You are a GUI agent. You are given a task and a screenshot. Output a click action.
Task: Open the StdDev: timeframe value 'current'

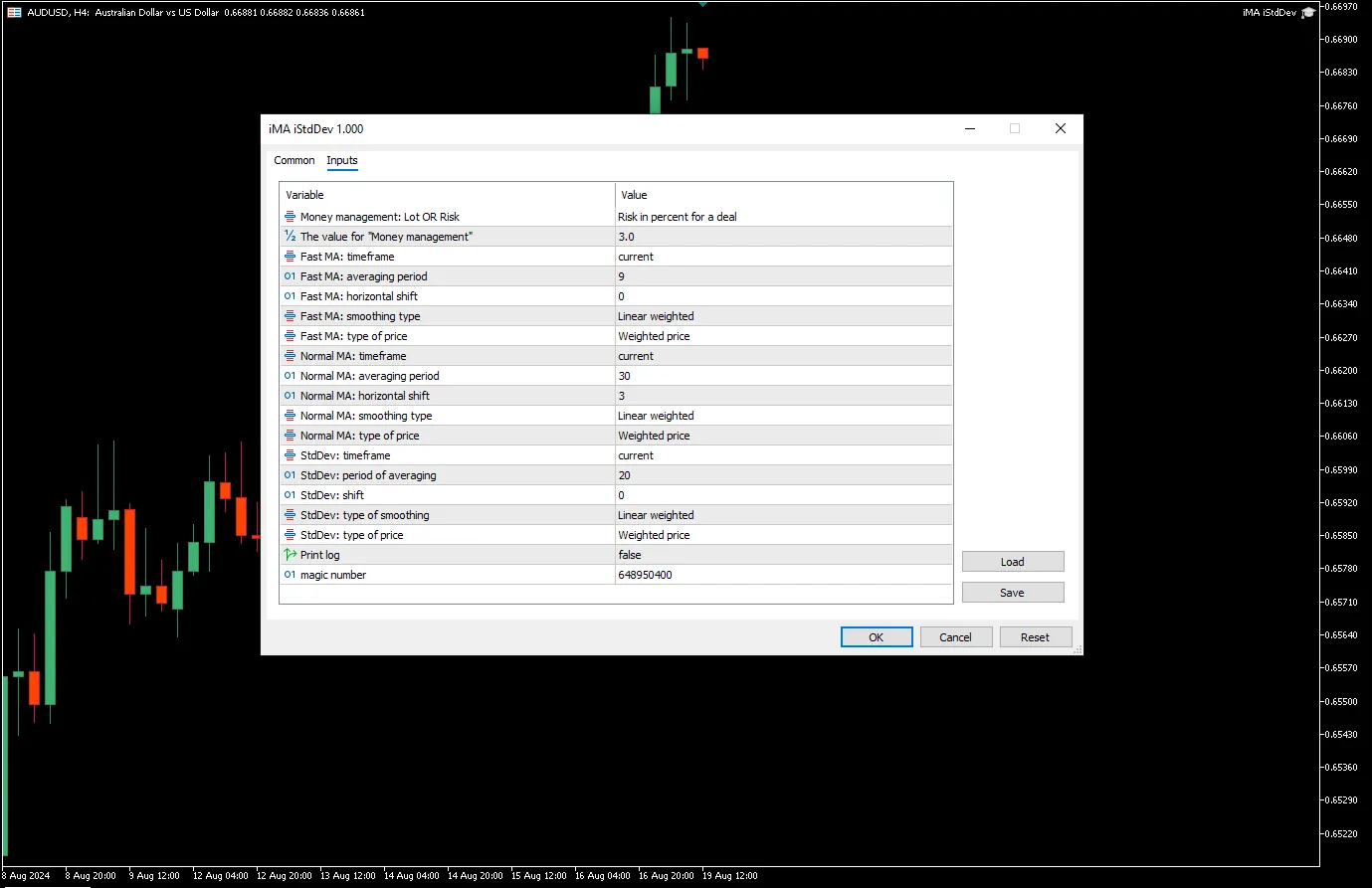[x=784, y=455]
